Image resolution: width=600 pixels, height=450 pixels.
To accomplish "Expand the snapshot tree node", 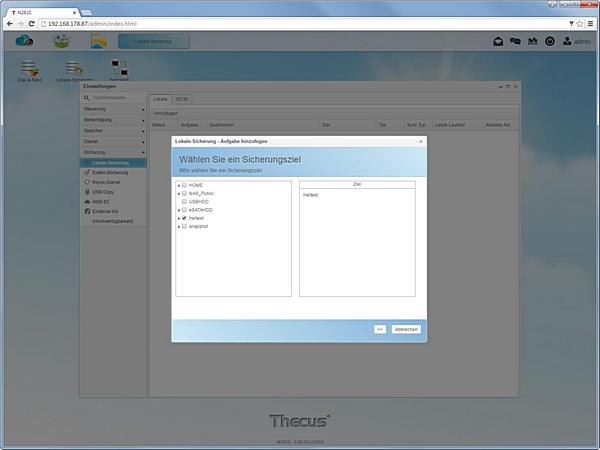I will click(179, 227).
